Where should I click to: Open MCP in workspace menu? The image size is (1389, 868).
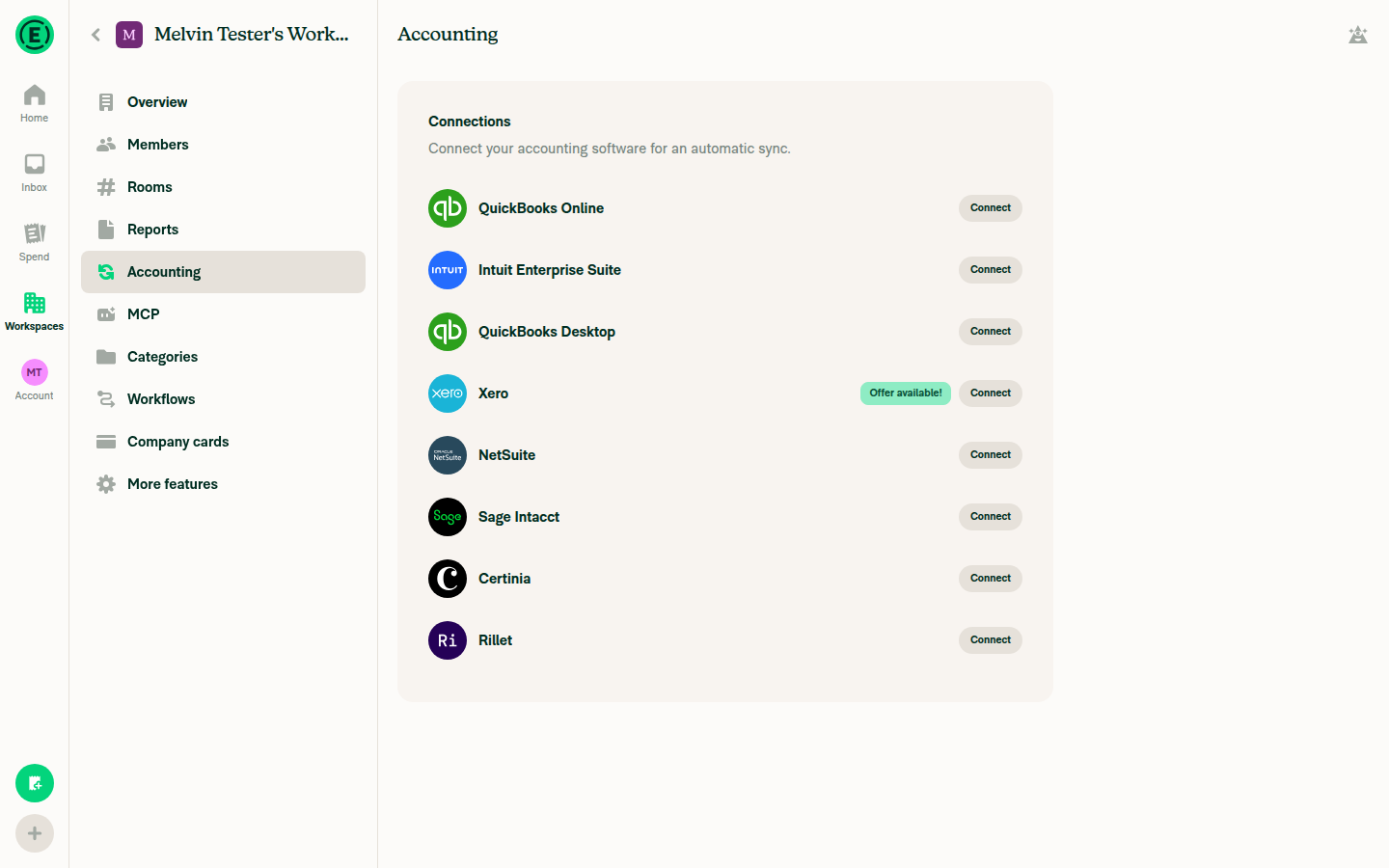(x=223, y=314)
